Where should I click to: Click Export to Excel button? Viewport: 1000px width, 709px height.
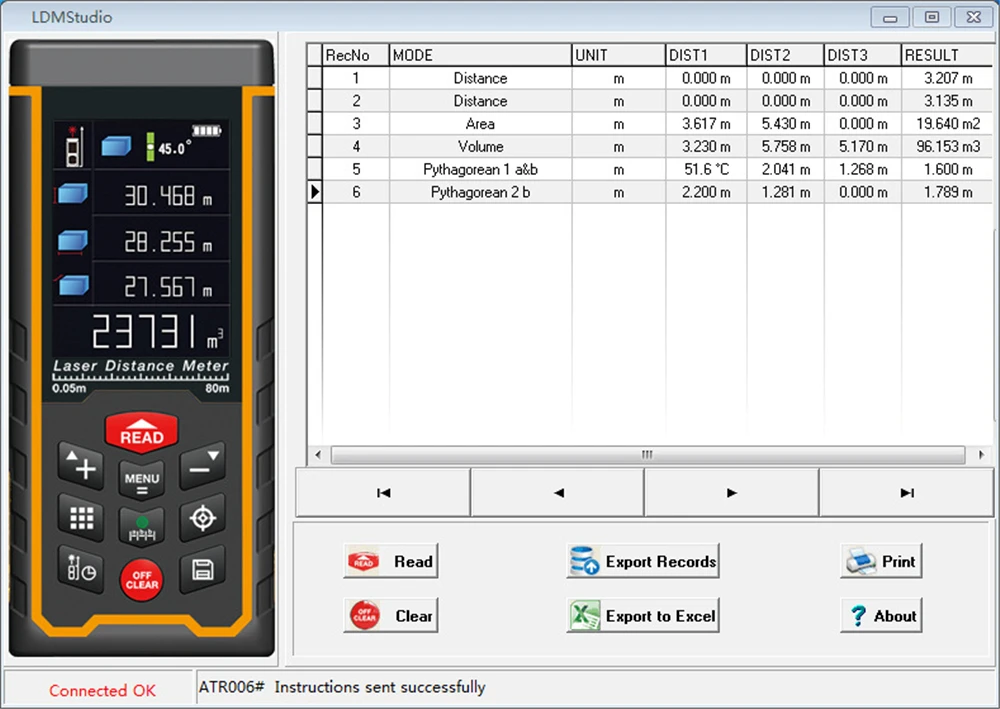click(x=642, y=615)
